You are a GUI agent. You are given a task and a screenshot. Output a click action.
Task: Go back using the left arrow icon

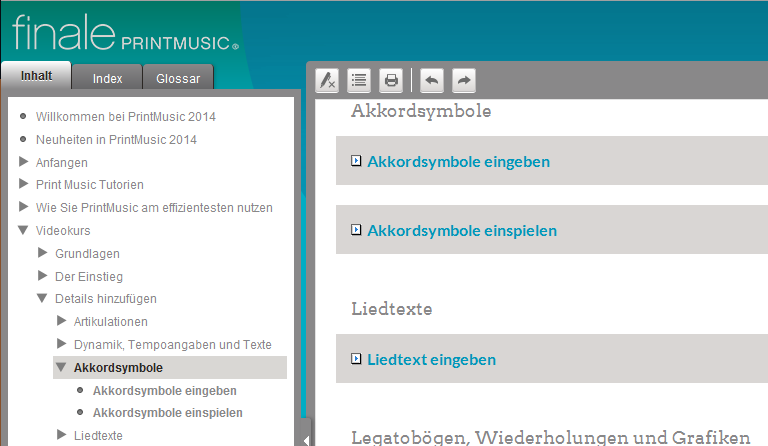431,80
